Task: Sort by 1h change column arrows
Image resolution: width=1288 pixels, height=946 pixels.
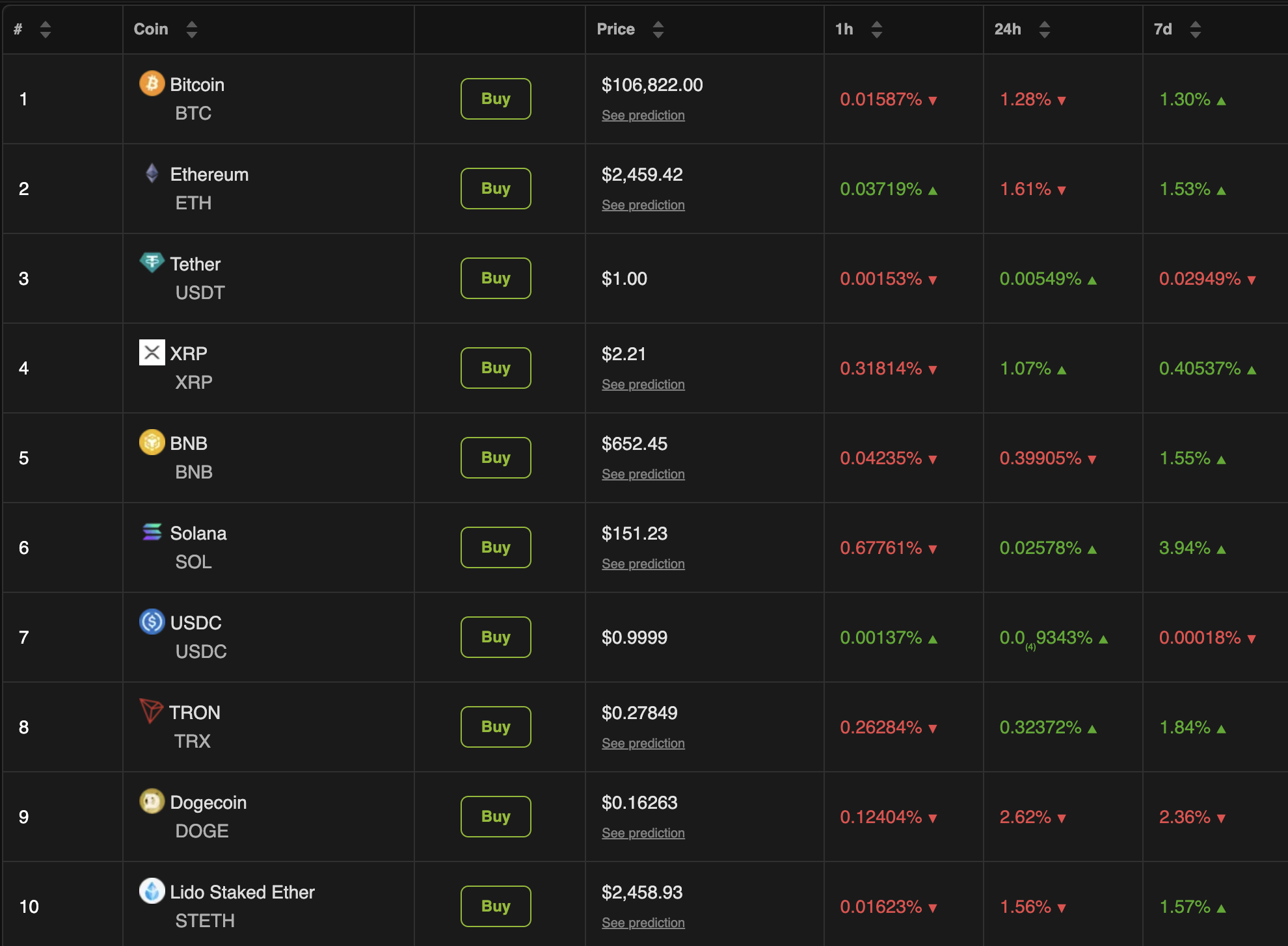Action: (876, 29)
